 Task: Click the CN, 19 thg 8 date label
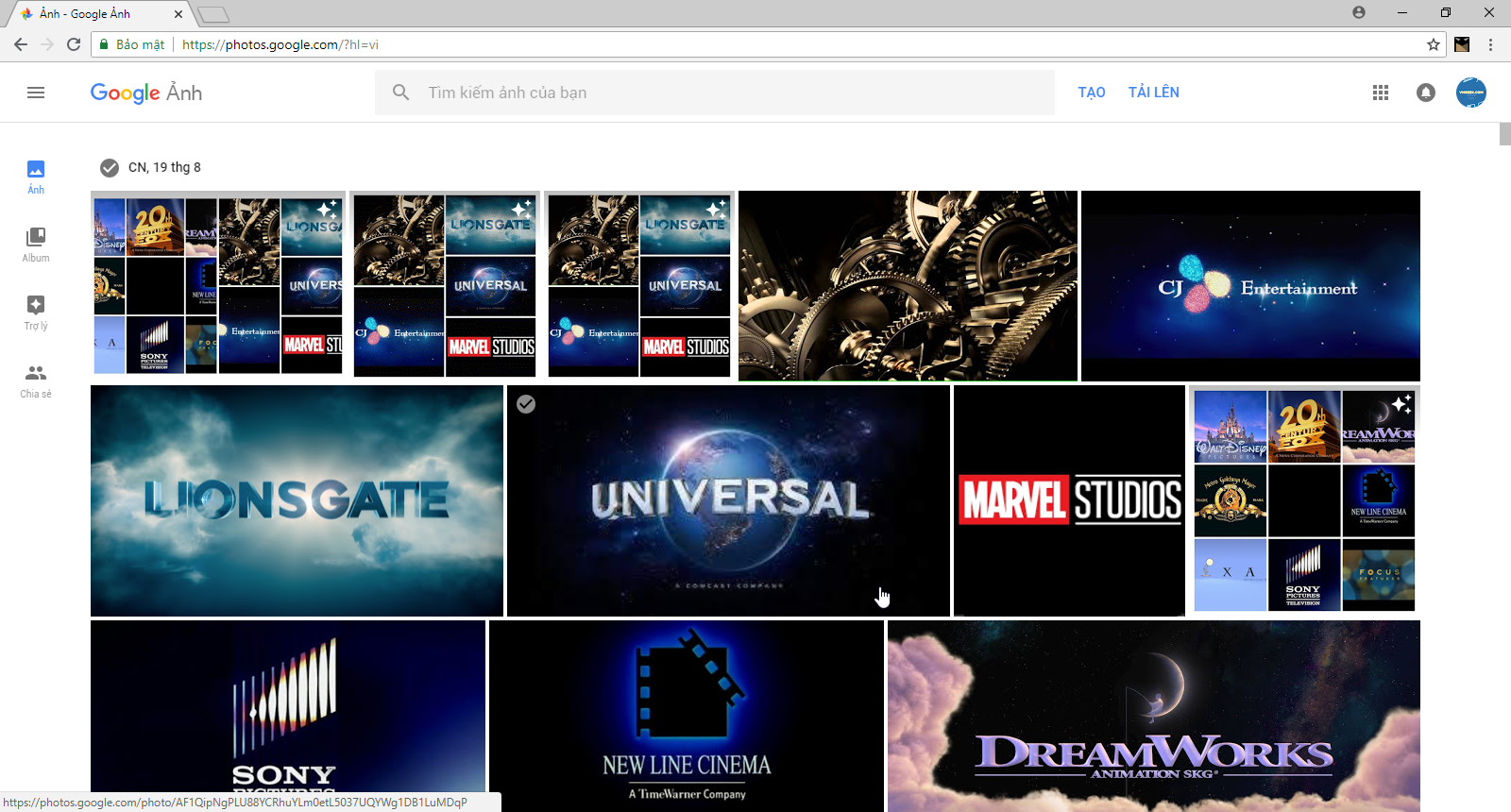[165, 167]
